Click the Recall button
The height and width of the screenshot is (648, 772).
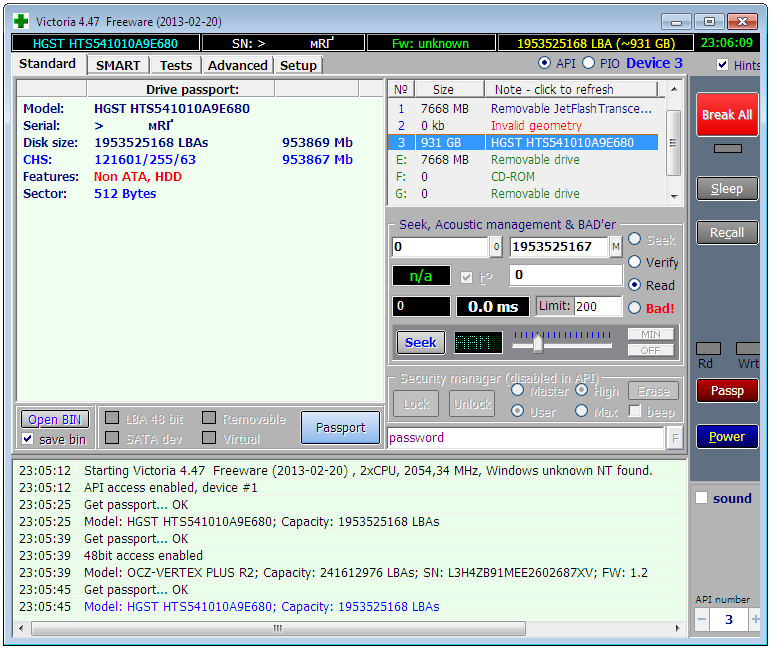point(727,232)
